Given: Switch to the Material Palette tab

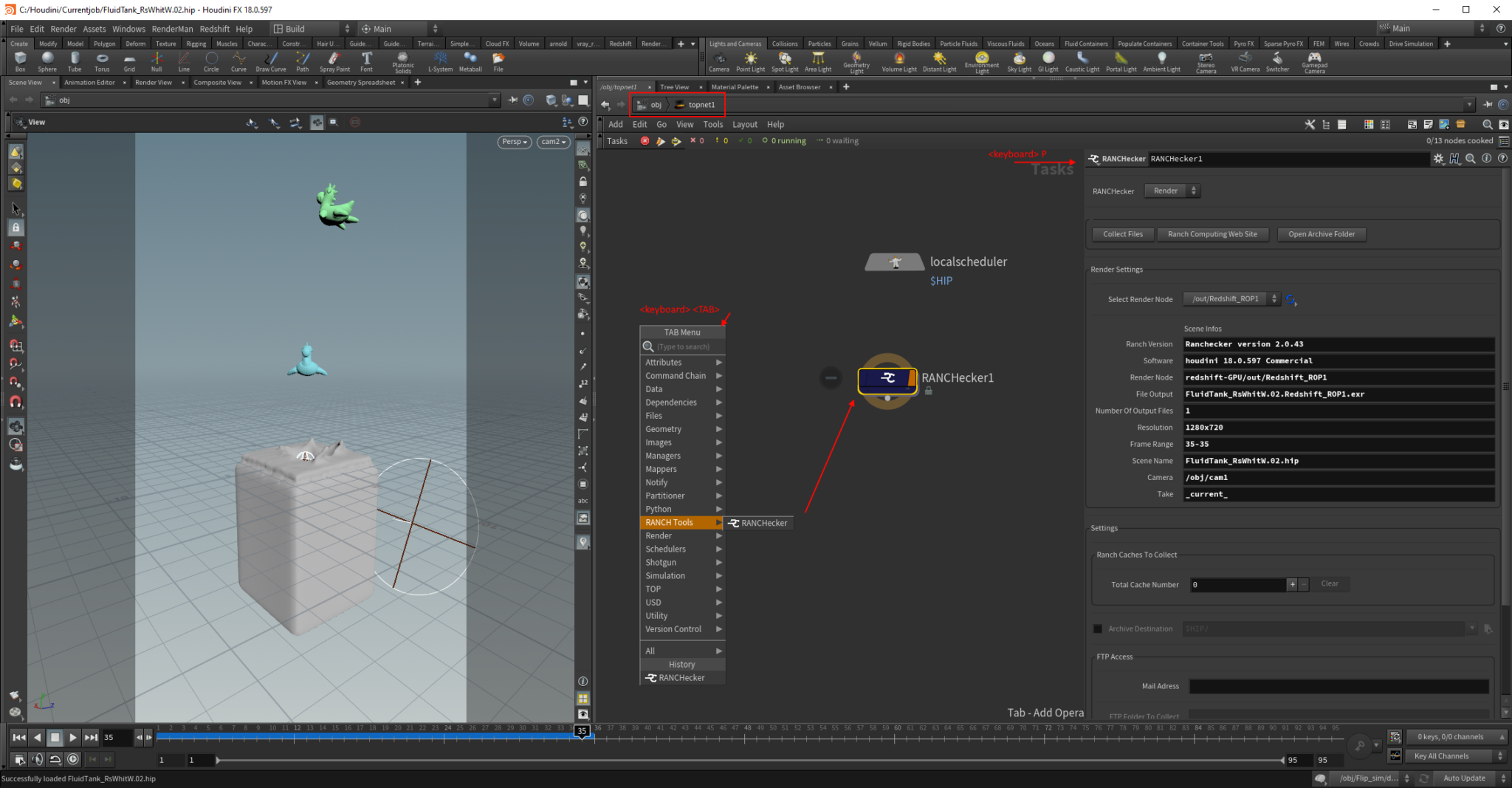Looking at the screenshot, I should (x=734, y=87).
